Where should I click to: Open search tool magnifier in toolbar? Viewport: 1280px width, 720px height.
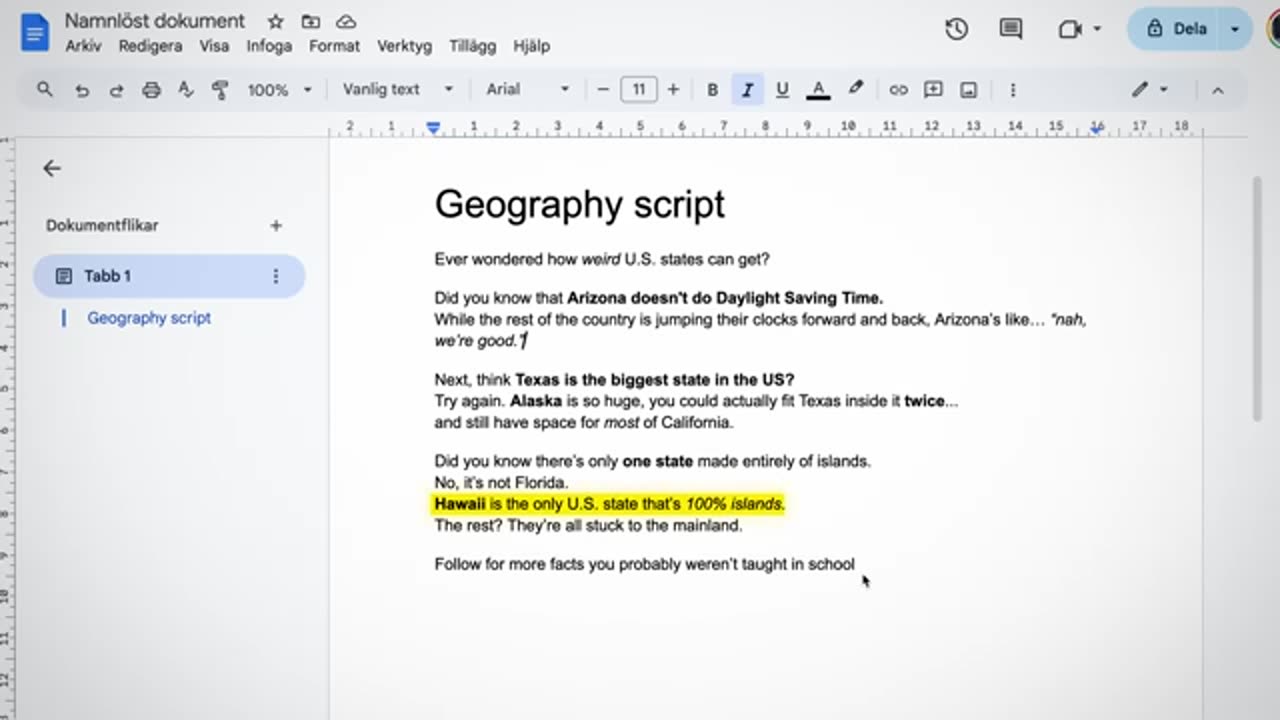(45, 90)
